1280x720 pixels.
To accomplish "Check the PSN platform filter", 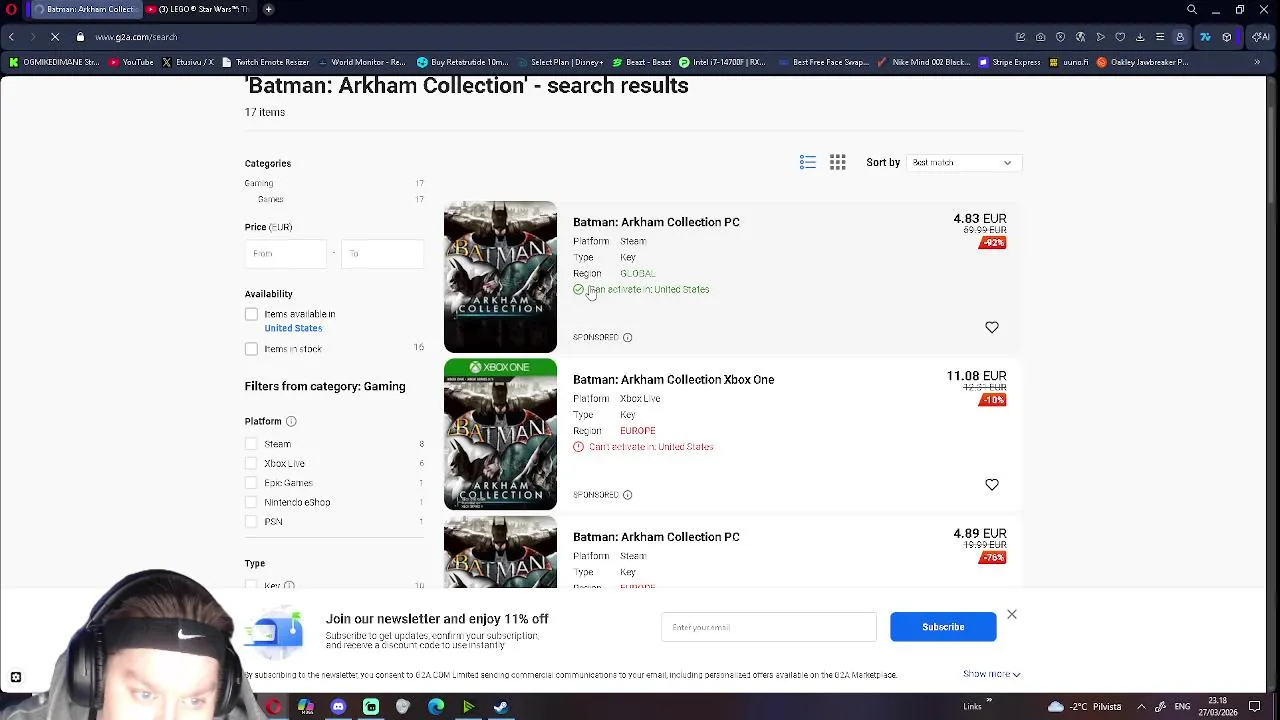I will click(251, 522).
